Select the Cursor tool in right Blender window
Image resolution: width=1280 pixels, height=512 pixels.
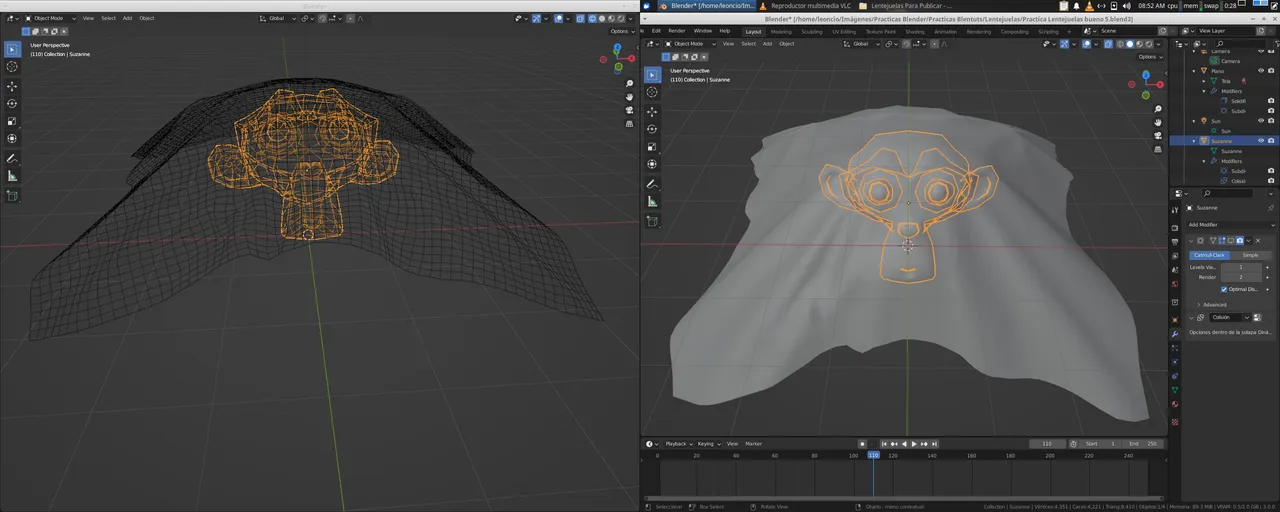(652, 92)
